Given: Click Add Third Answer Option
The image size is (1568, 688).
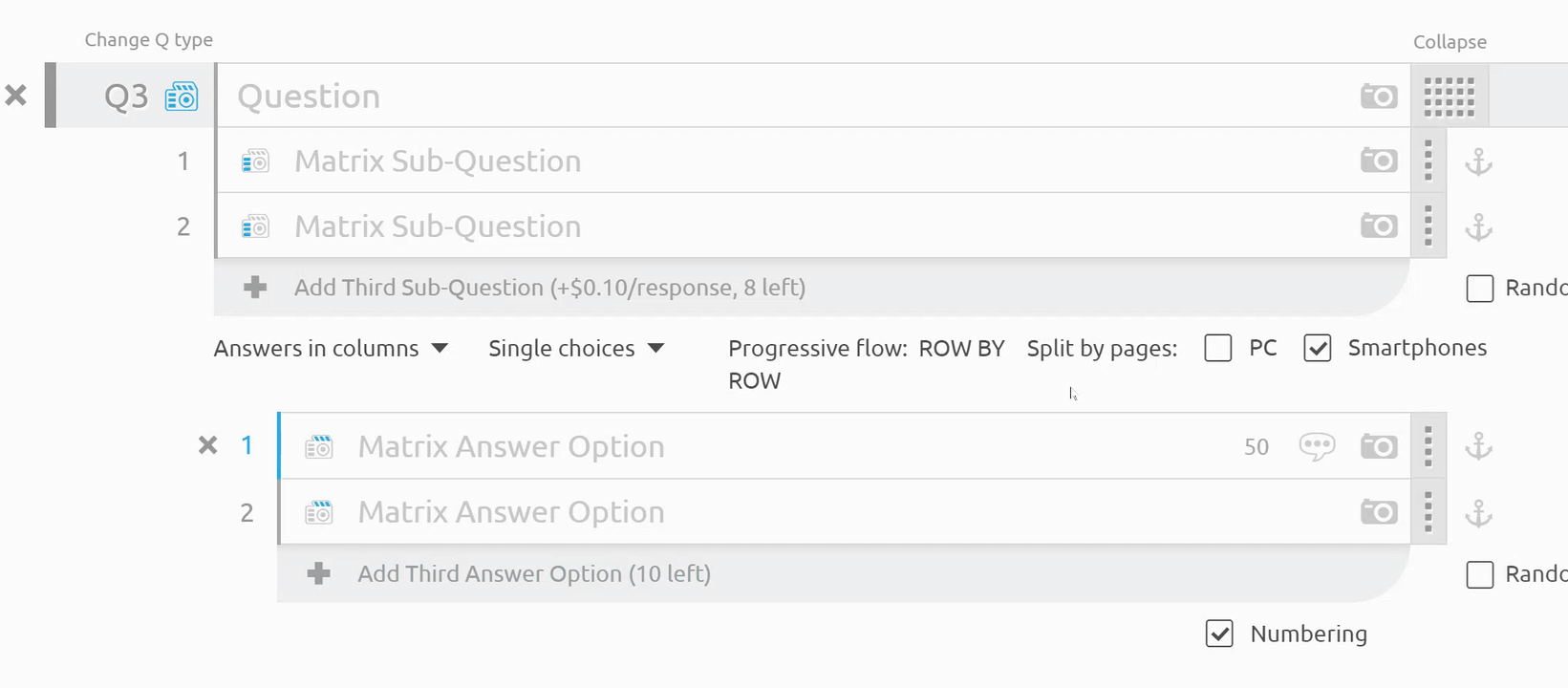Looking at the screenshot, I should tap(533, 574).
